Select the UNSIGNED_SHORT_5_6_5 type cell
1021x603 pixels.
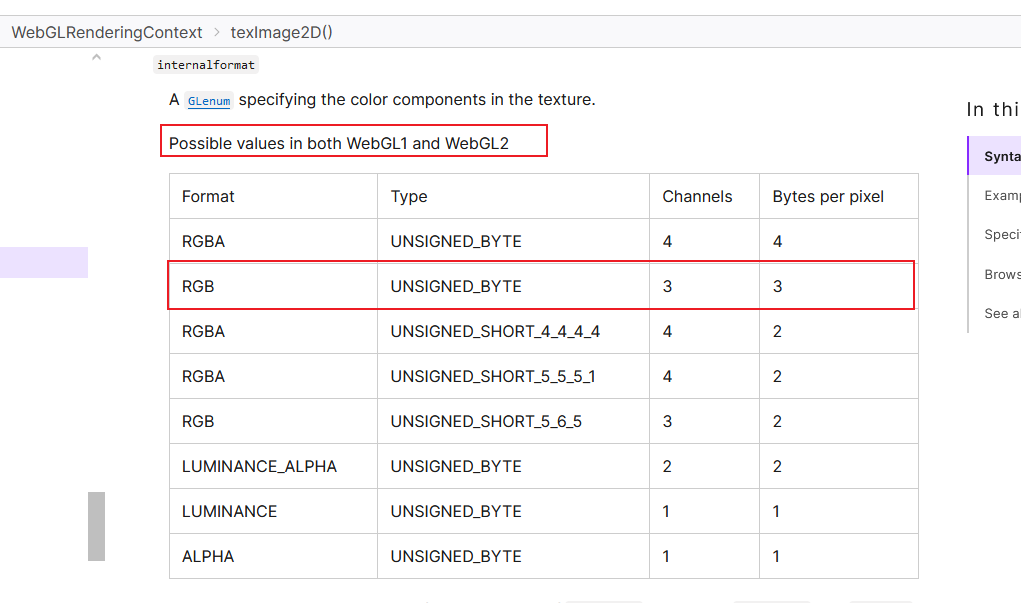(x=486, y=421)
